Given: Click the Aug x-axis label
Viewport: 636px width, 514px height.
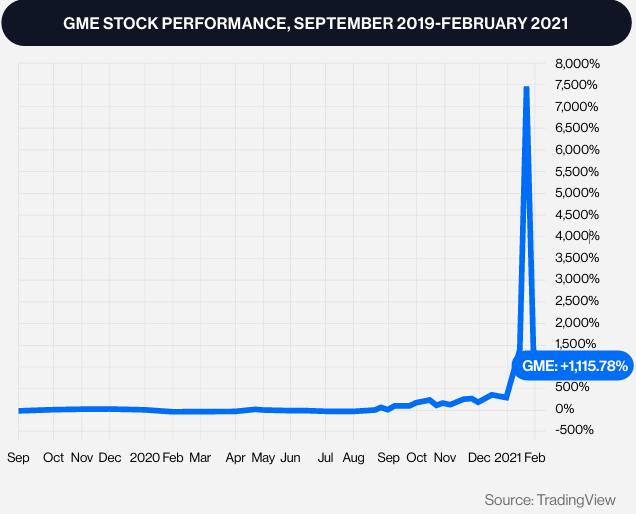Looking at the screenshot, I should [x=353, y=458].
